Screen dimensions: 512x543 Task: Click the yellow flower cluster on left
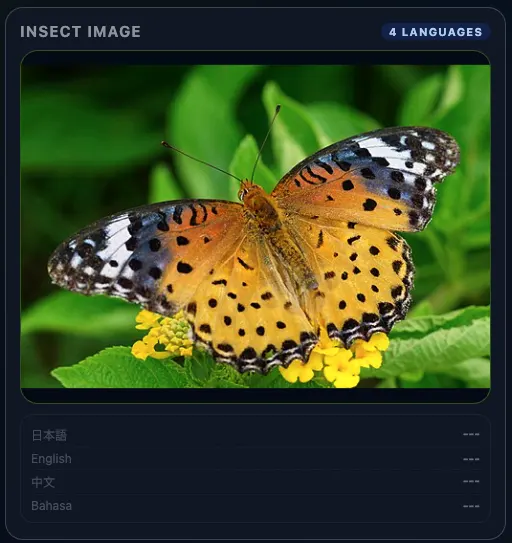163,336
